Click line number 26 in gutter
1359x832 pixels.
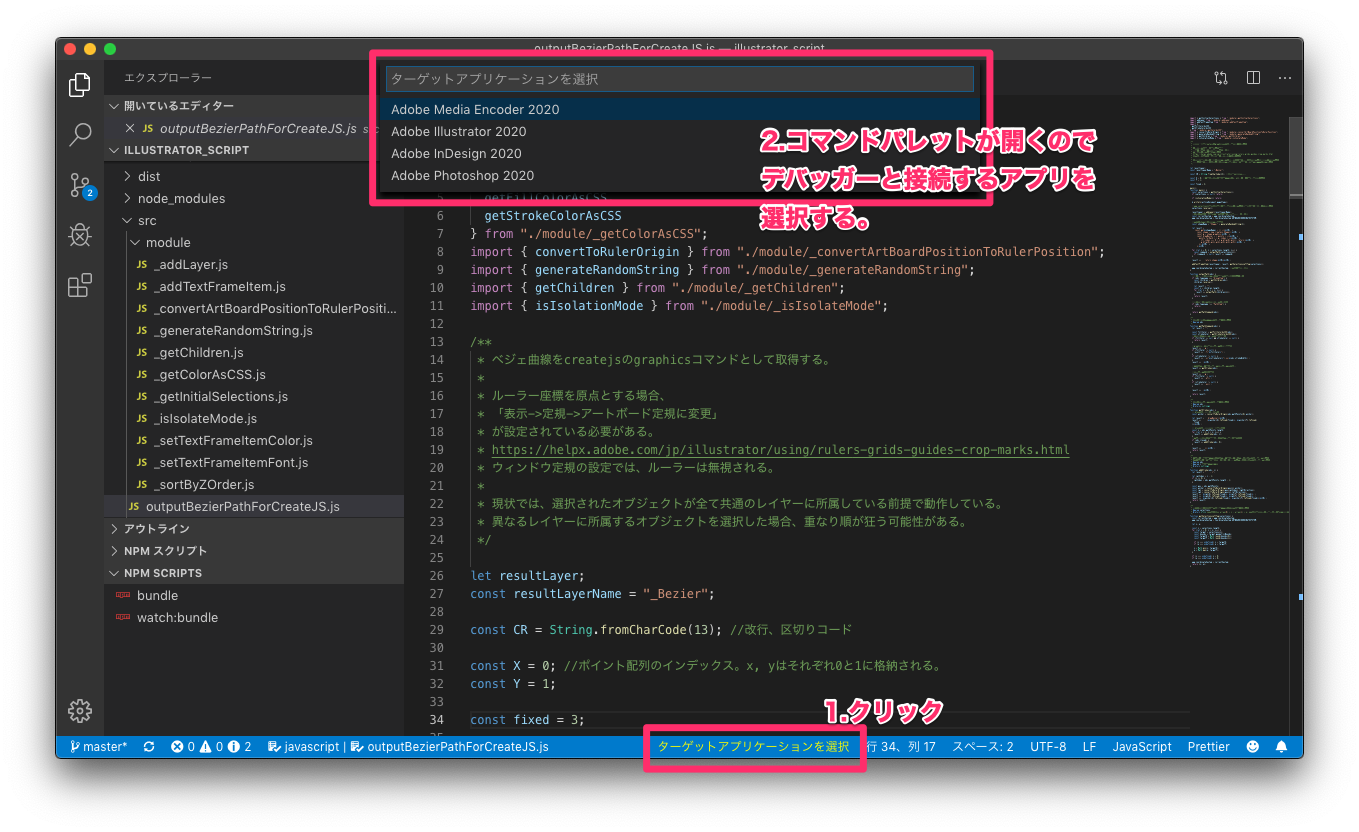[436, 576]
